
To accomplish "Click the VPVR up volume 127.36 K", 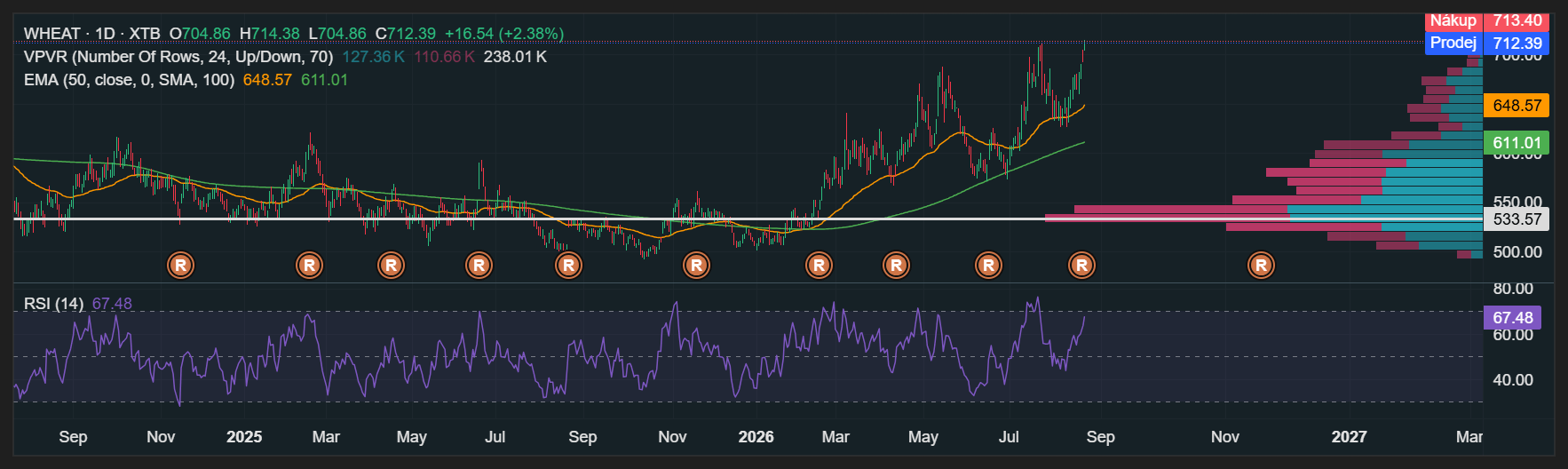I will coord(373,57).
